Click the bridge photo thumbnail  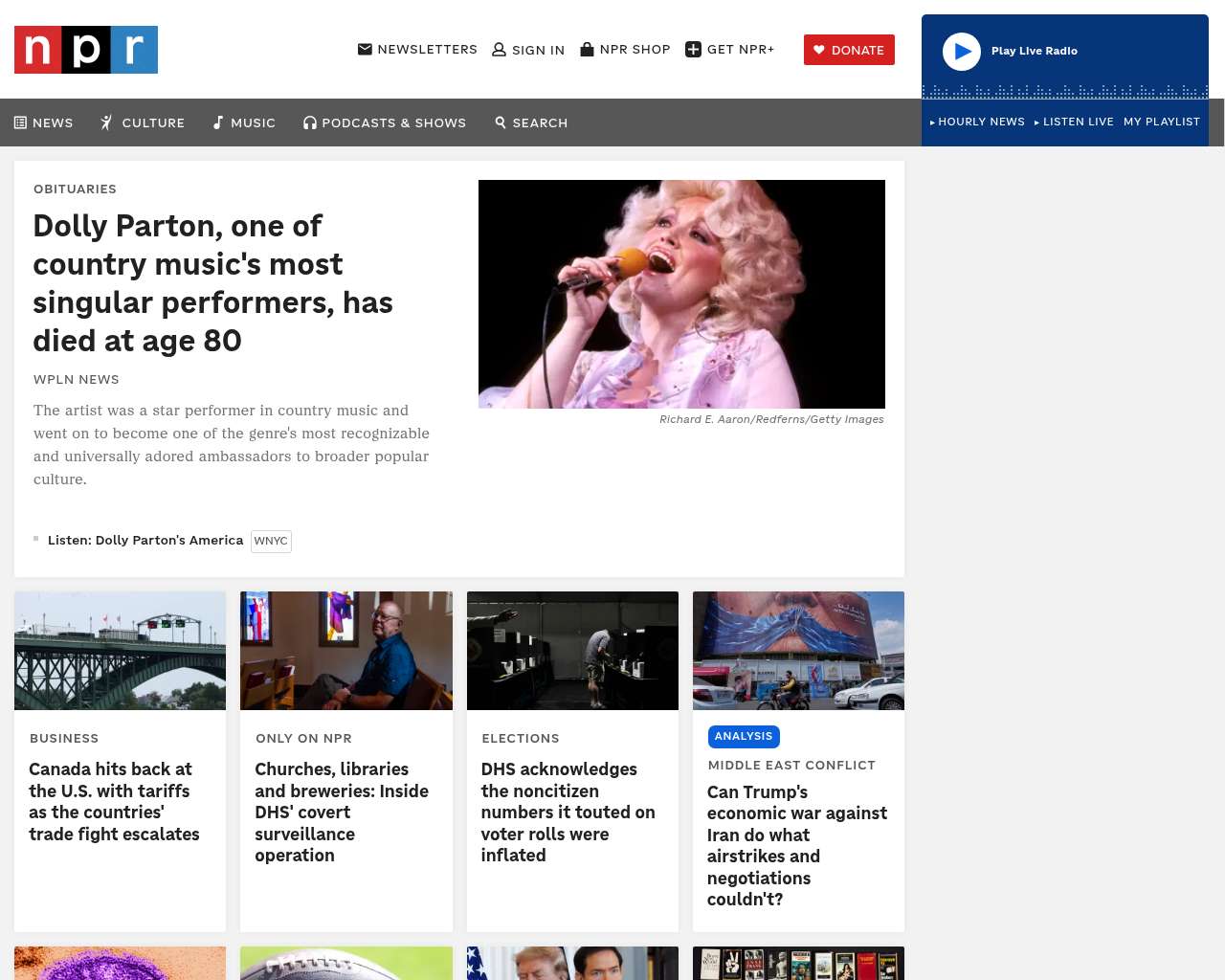click(x=120, y=651)
